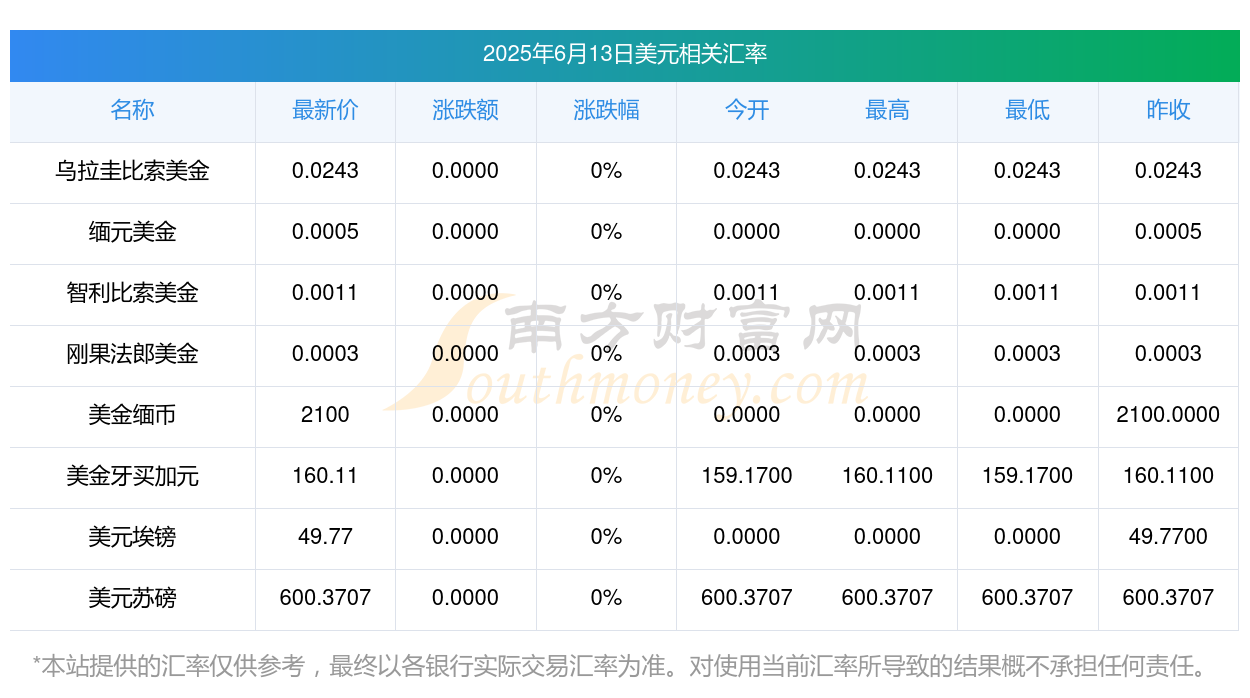Click 昨收 0.0011 in 智利比索美金 row
The width and height of the screenshot is (1250, 698).
1168,293
